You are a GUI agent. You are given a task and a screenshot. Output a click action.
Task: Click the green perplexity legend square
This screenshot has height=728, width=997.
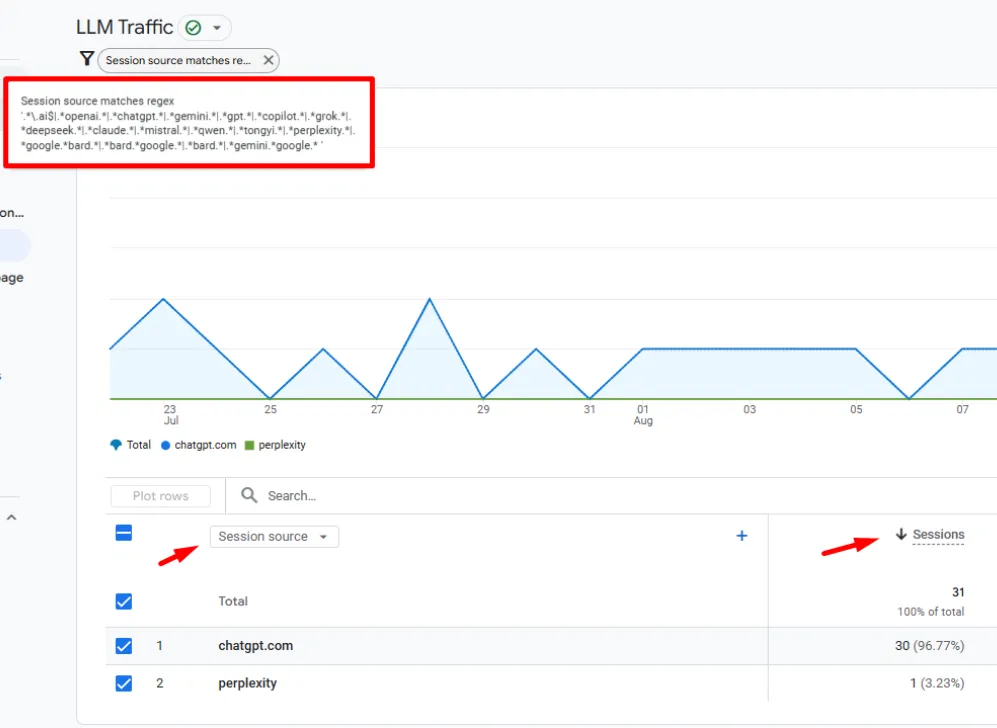click(x=250, y=445)
